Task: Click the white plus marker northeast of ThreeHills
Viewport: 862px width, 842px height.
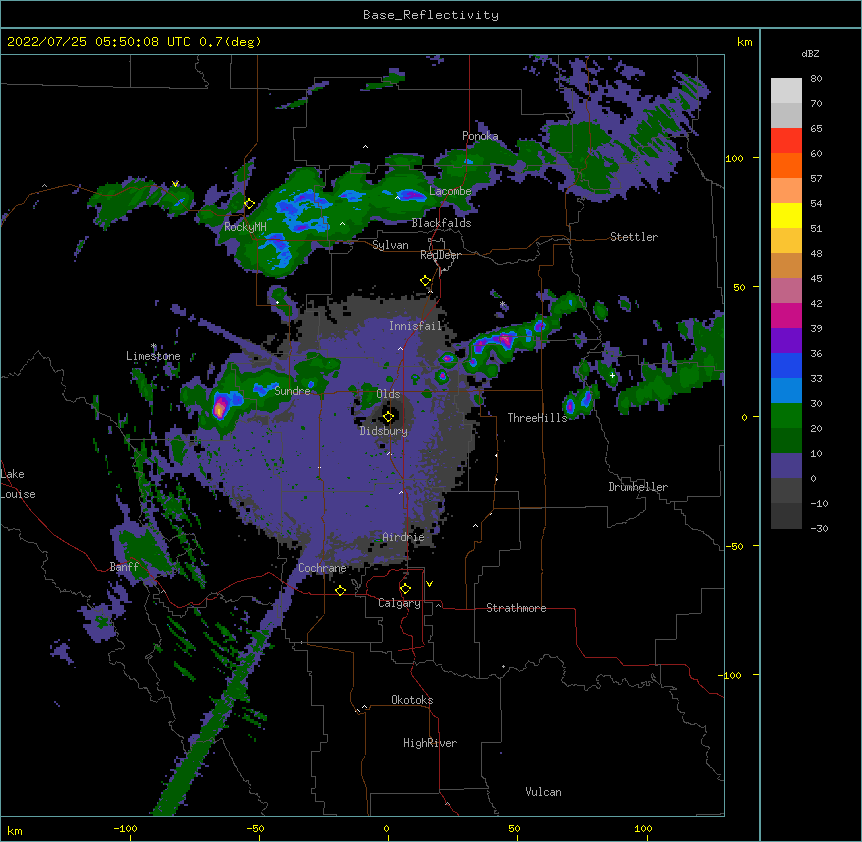Action: click(612, 375)
